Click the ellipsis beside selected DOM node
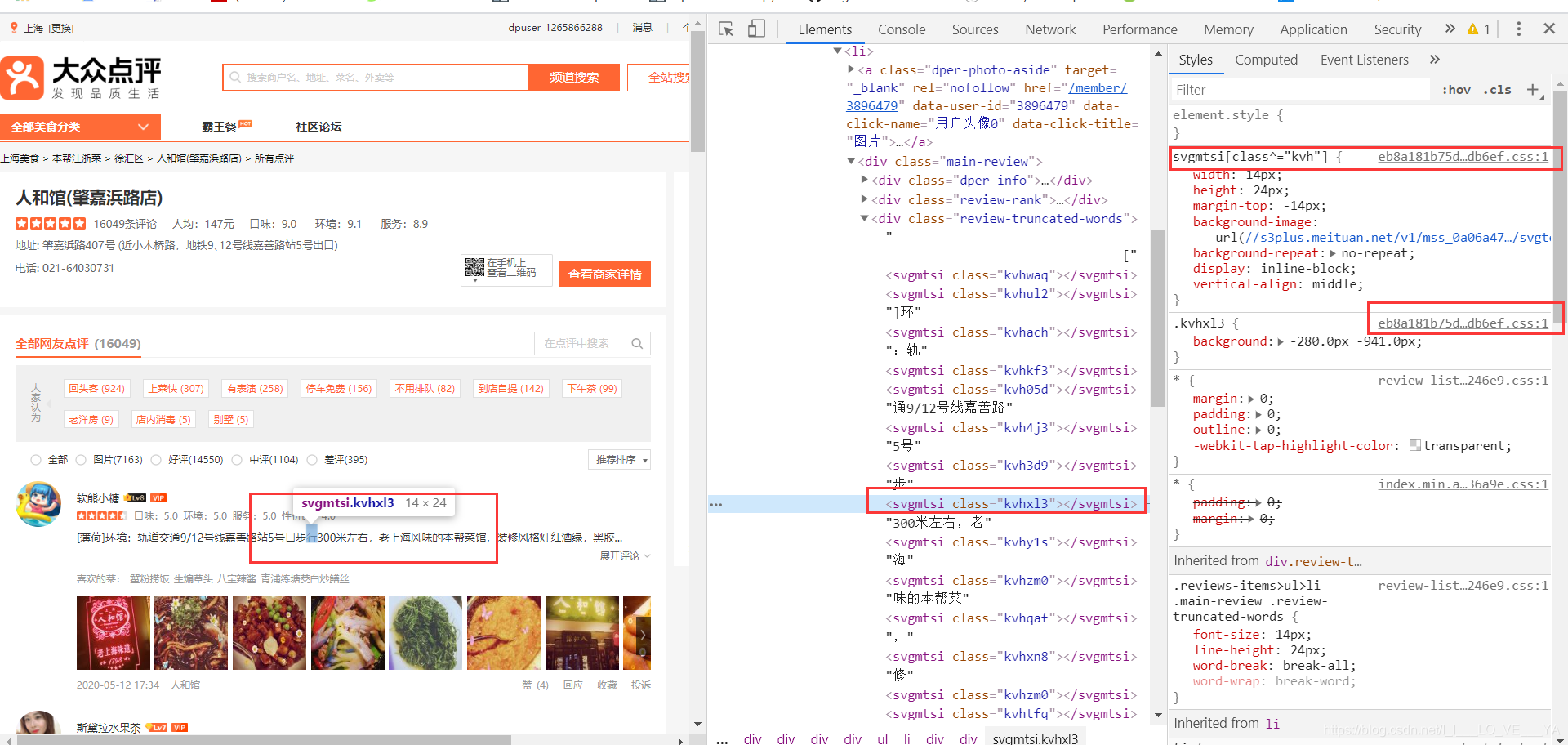Image resolution: width=1568 pixels, height=745 pixels. click(x=716, y=504)
